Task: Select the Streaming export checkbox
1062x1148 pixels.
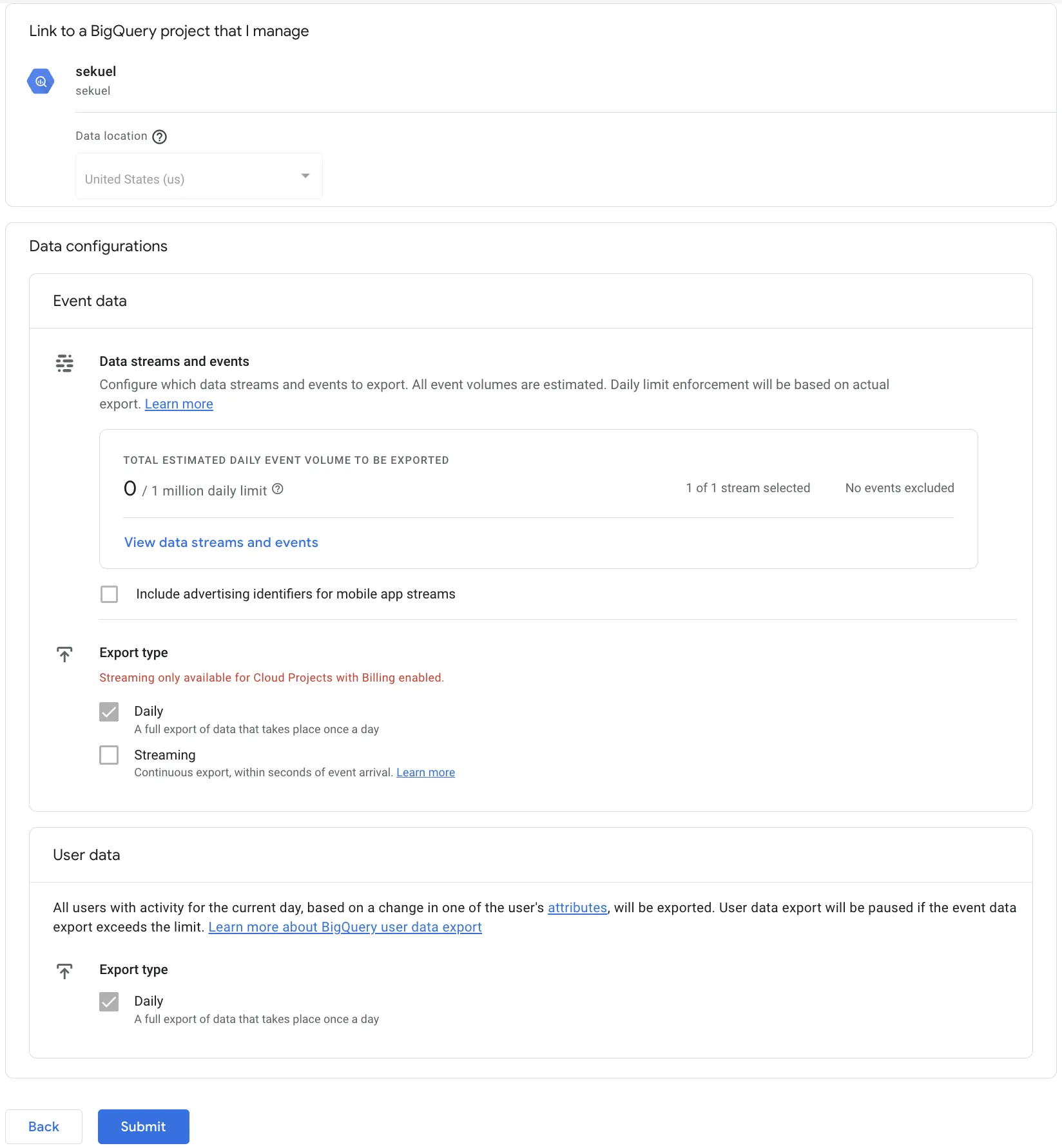Action: coord(109,754)
